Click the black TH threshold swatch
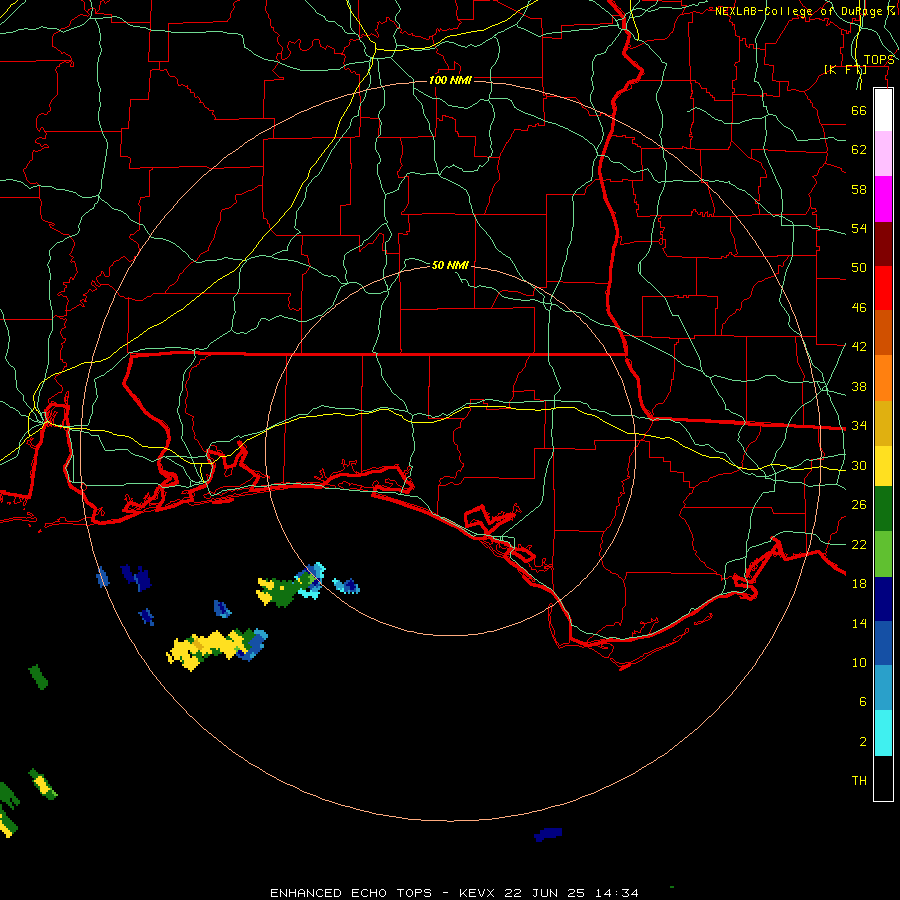The image size is (900, 900). click(883, 778)
